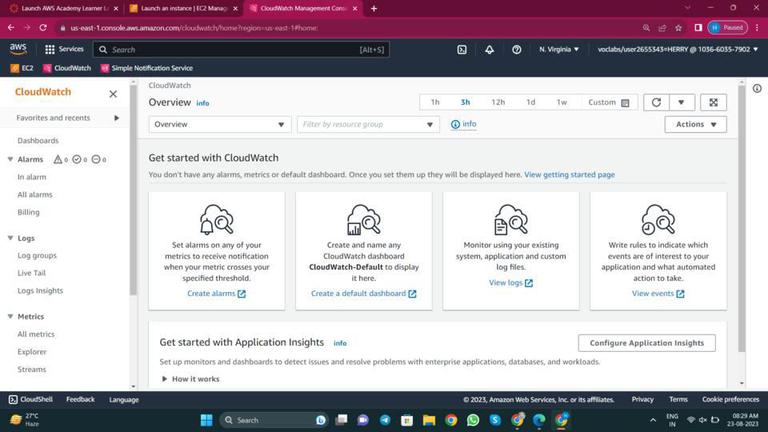Switch to Launch an instance EC2 tab

coord(184,8)
